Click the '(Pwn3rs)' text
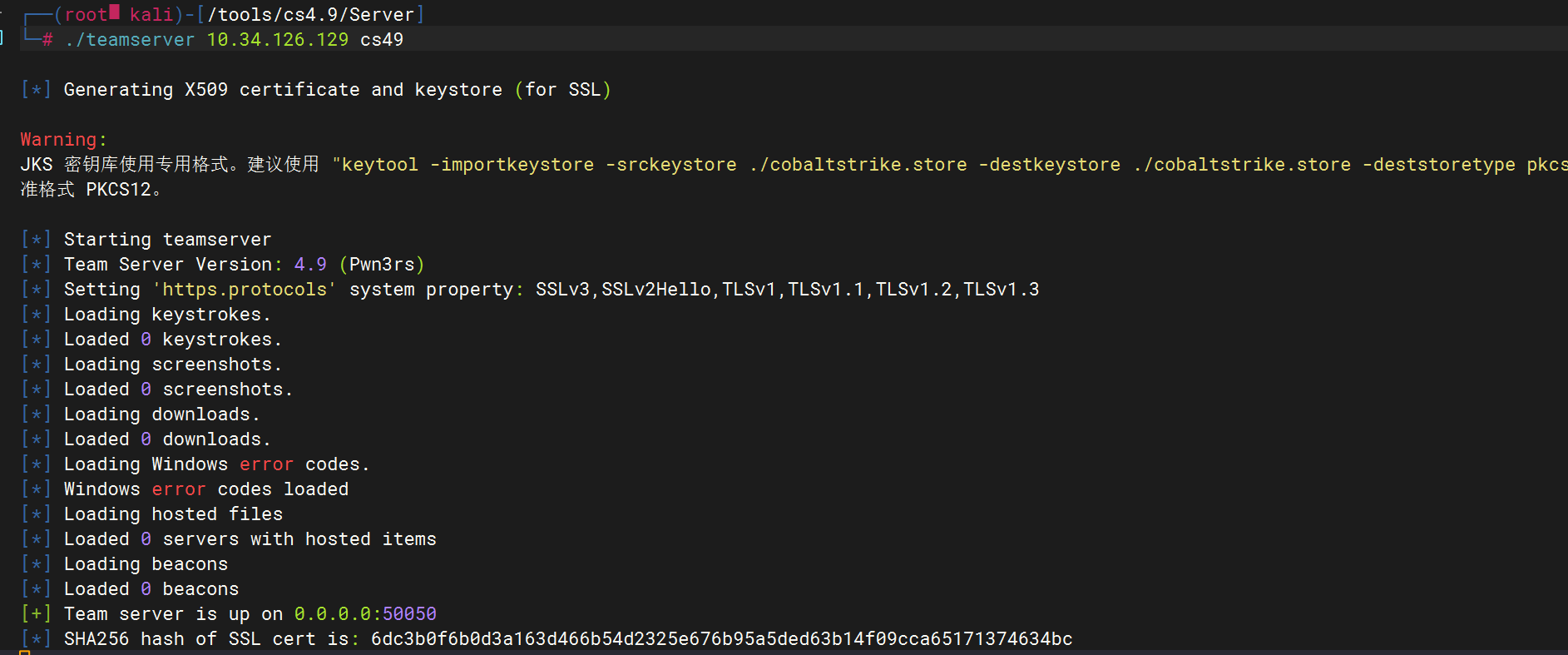Viewport: 1568px width, 655px height. click(382, 264)
